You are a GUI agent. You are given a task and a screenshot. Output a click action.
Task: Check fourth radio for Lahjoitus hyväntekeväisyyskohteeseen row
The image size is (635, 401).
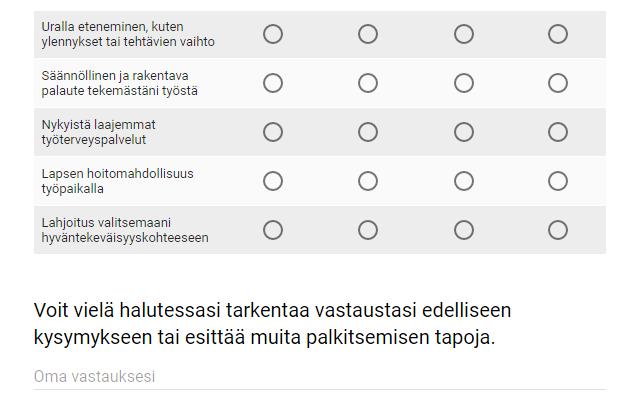tap(558, 230)
